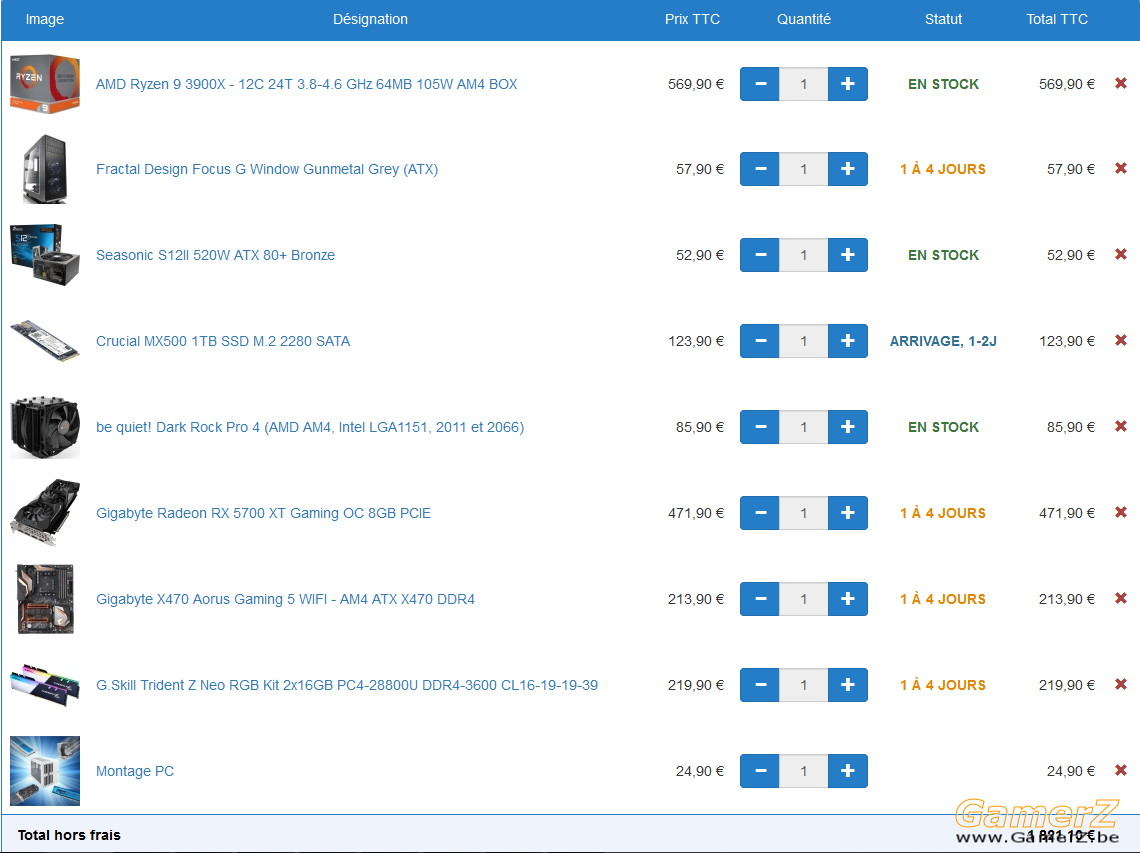View be quiet! Dark Rock Pro 4 page
The width and height of the screenshot is (1140, 853).
click(x=310, y=427)
